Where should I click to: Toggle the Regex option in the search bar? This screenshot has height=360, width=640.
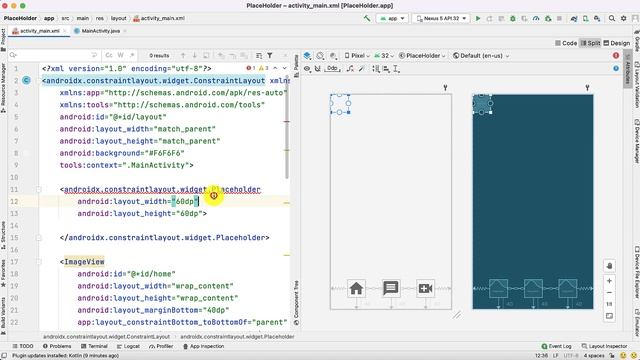132,55
